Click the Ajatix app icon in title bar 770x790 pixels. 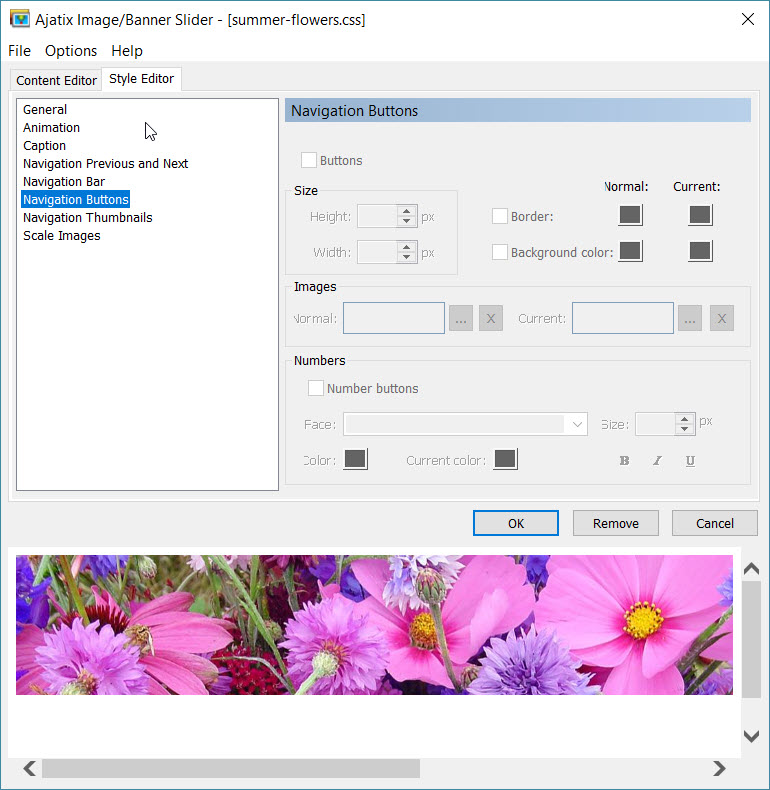click(x=20, y=19)
